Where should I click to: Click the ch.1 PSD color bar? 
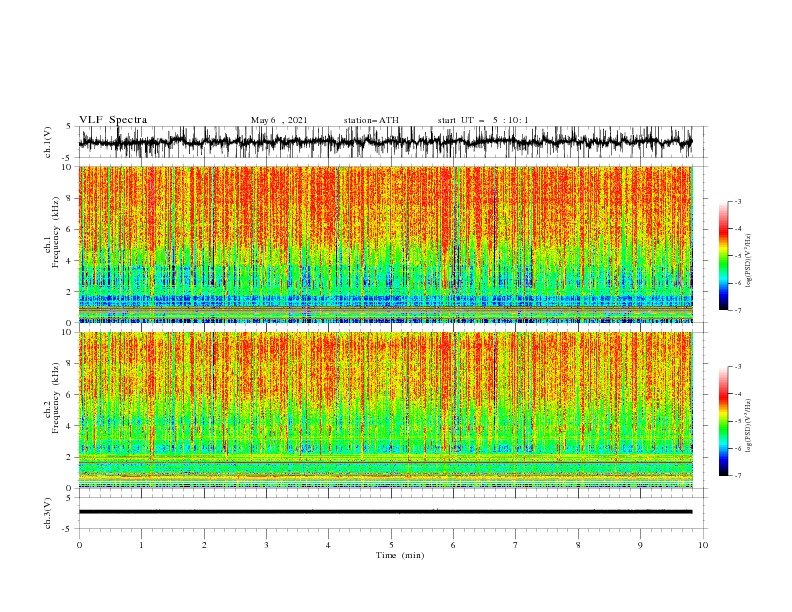(x=723, y=256)
